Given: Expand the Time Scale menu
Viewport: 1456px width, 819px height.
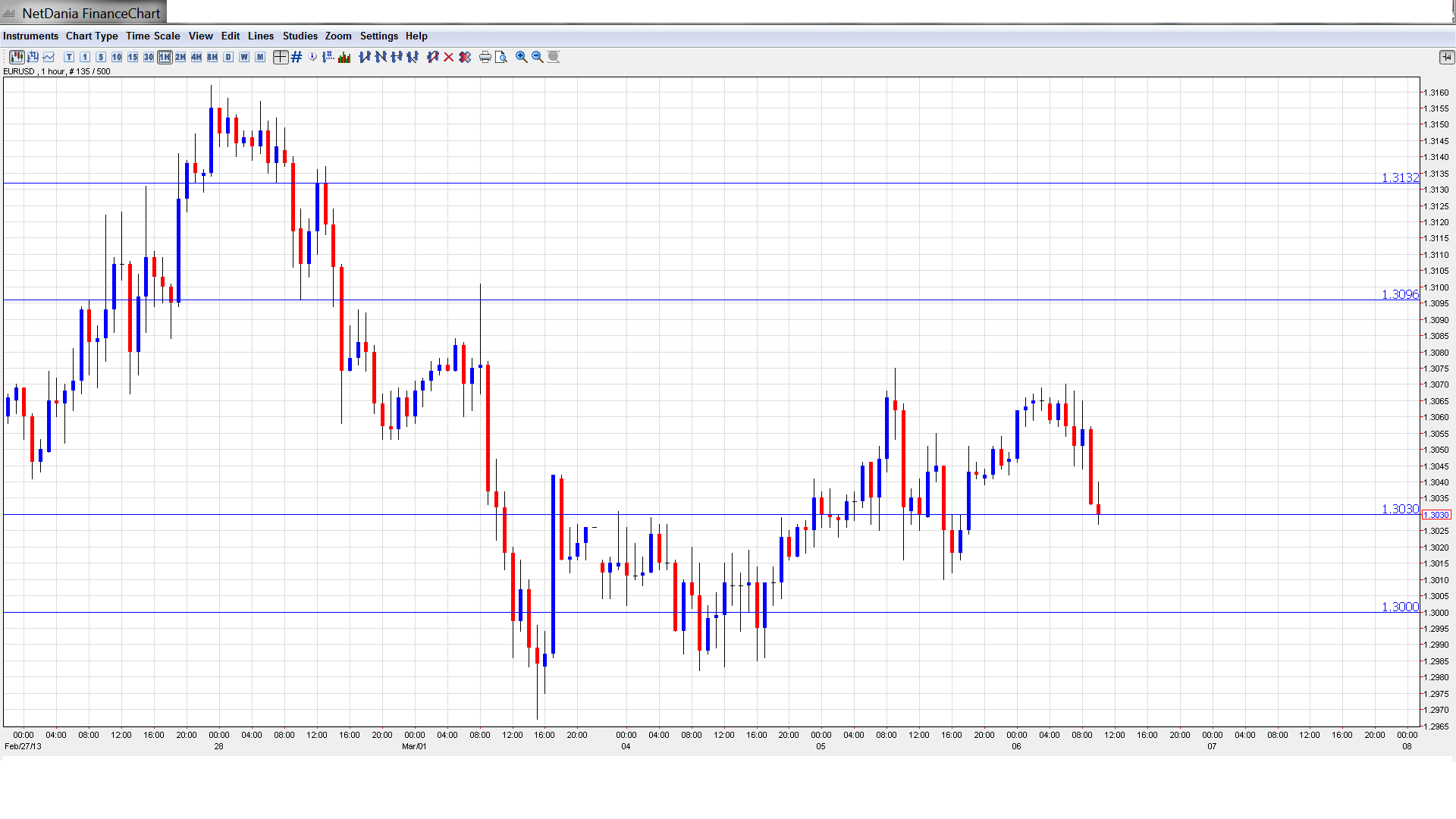Looking at the screenshot, I should click(x=152, y=36).
